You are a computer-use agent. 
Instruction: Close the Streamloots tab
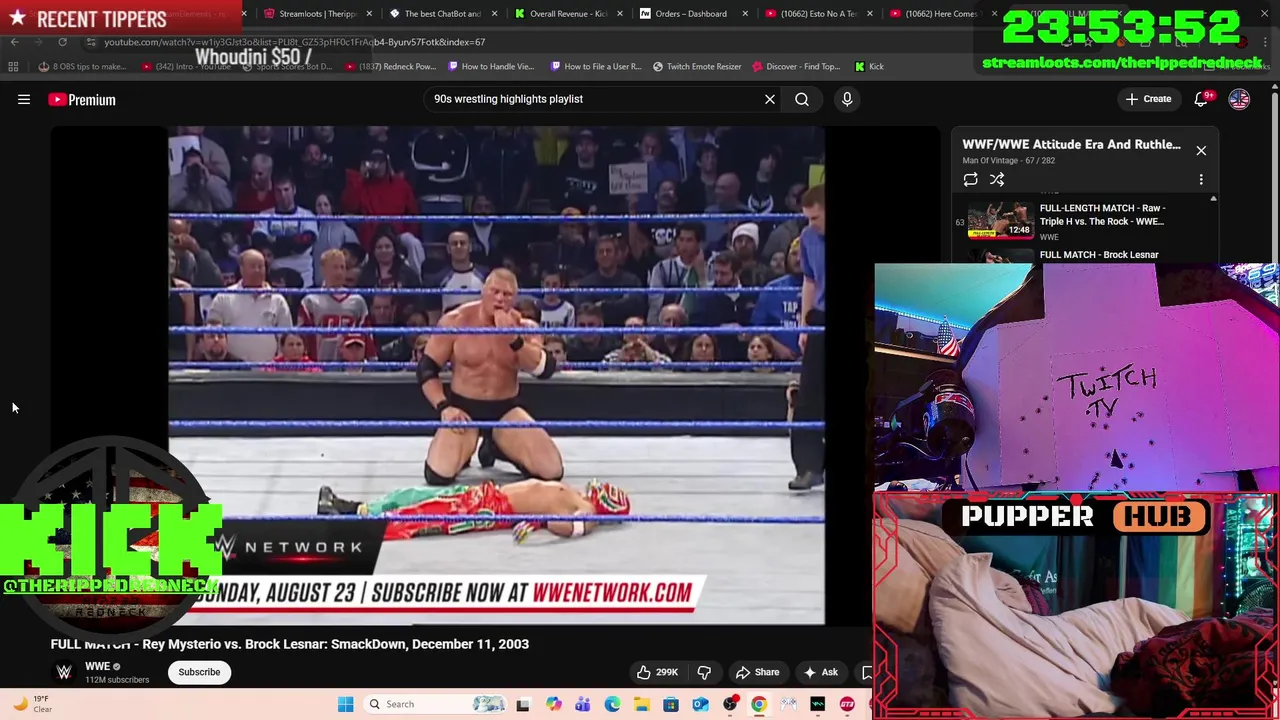pos(371,14)
